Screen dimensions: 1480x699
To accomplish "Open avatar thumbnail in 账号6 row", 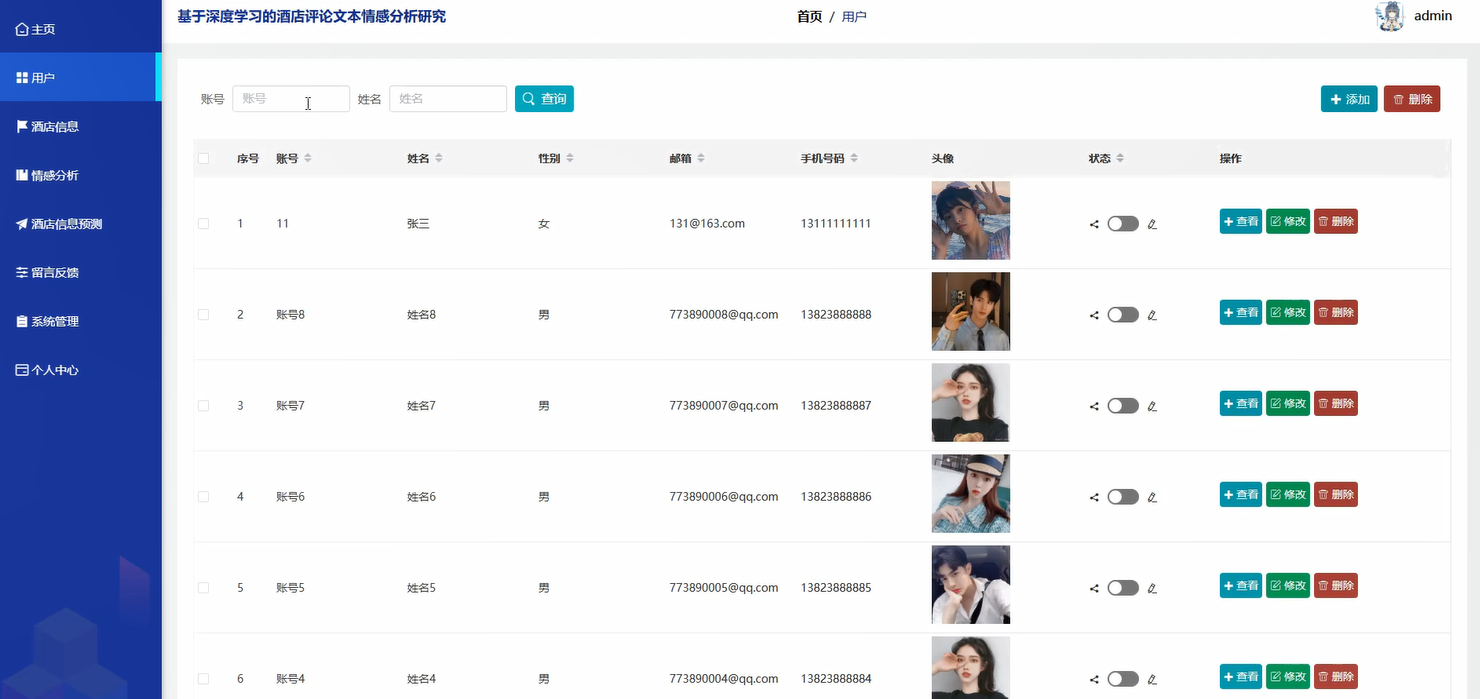I will (x=971, y=493).
